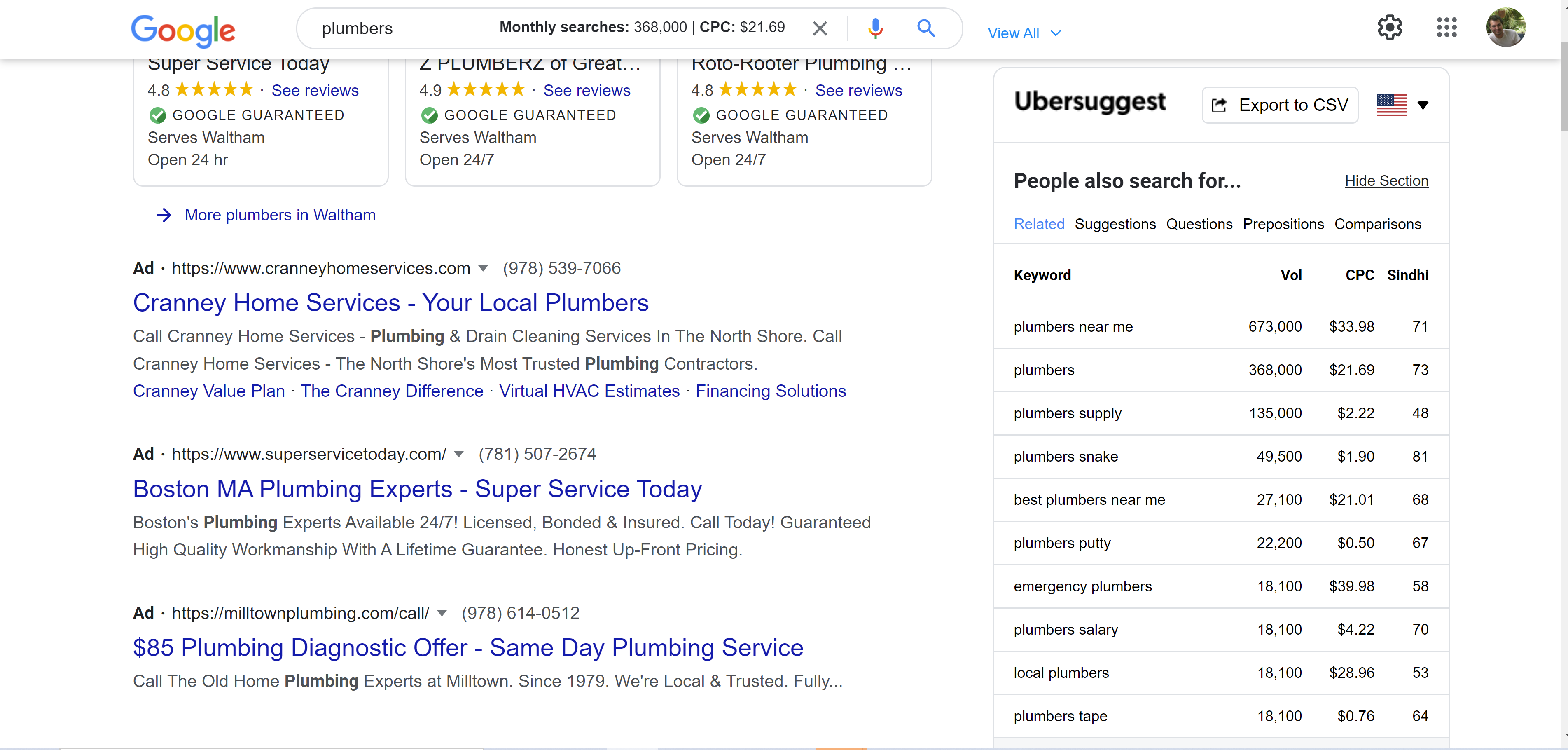This screenshot has height=750, width=1568.
Task: Select keyword 'plumbers salary'
Action: pyautogui.click(x=1065, y=629)
